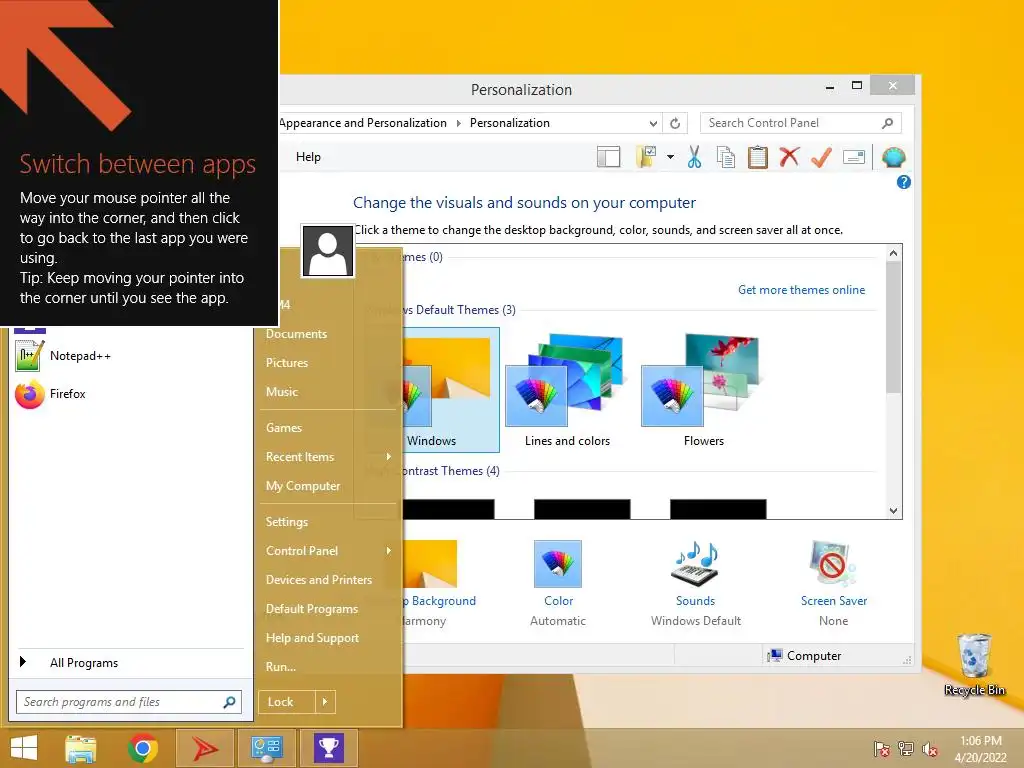Click the layout pane toolbar icon
This screenshot has width=1024, height=768.
[609, 157]
